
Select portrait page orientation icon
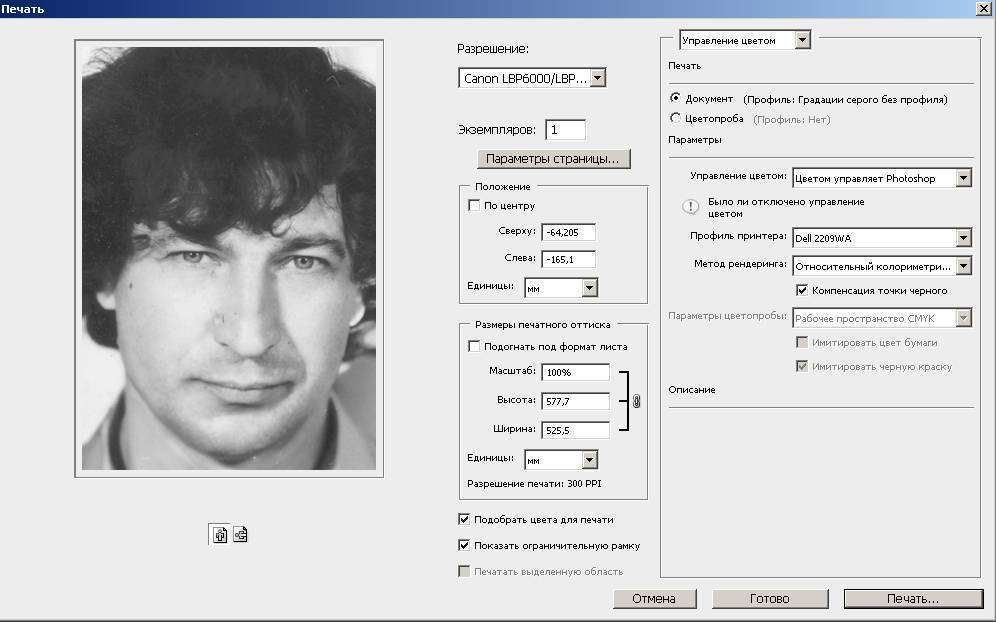[x=220, y=535]
